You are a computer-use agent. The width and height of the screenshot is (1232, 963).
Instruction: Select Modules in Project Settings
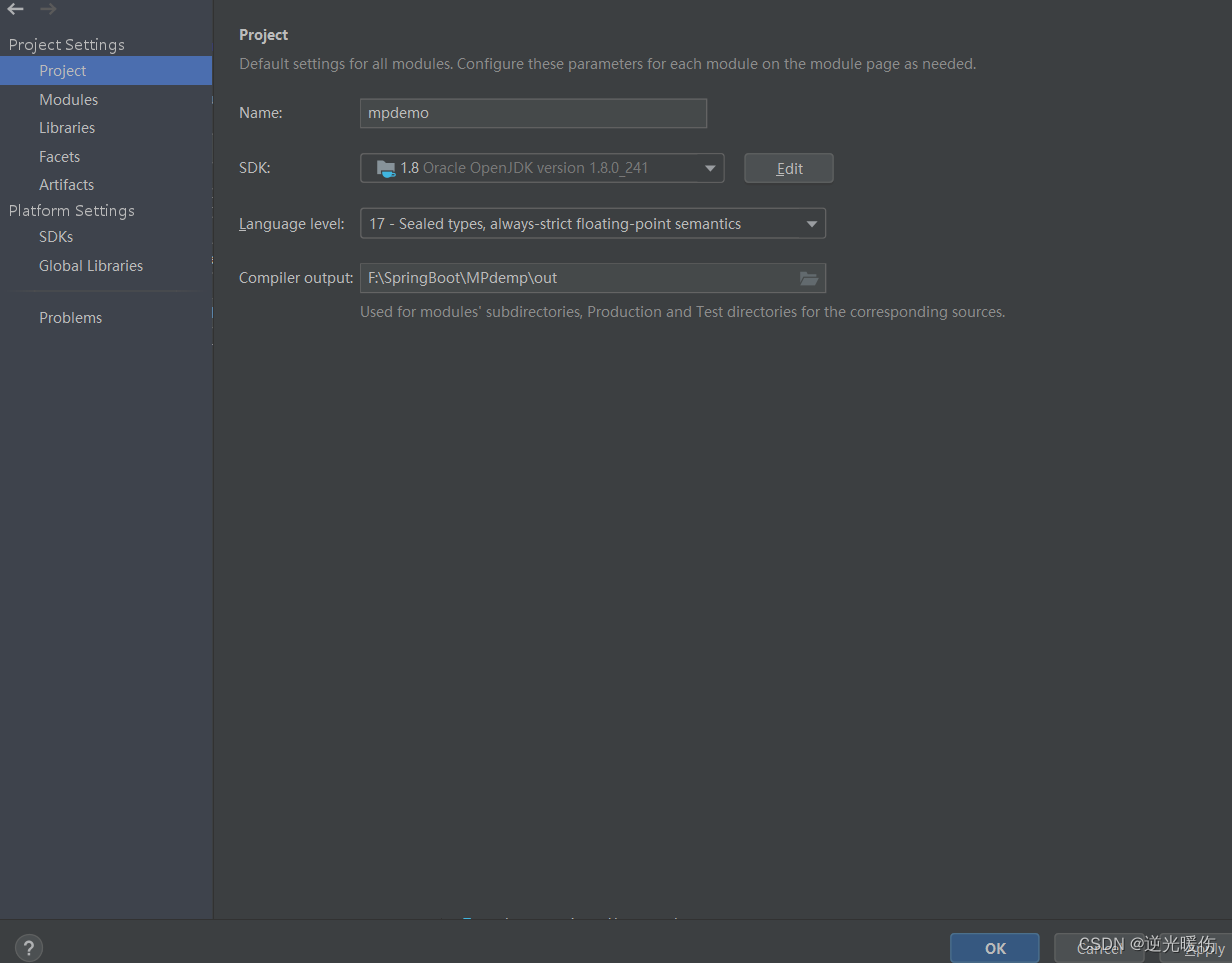(x=68, y=99)
